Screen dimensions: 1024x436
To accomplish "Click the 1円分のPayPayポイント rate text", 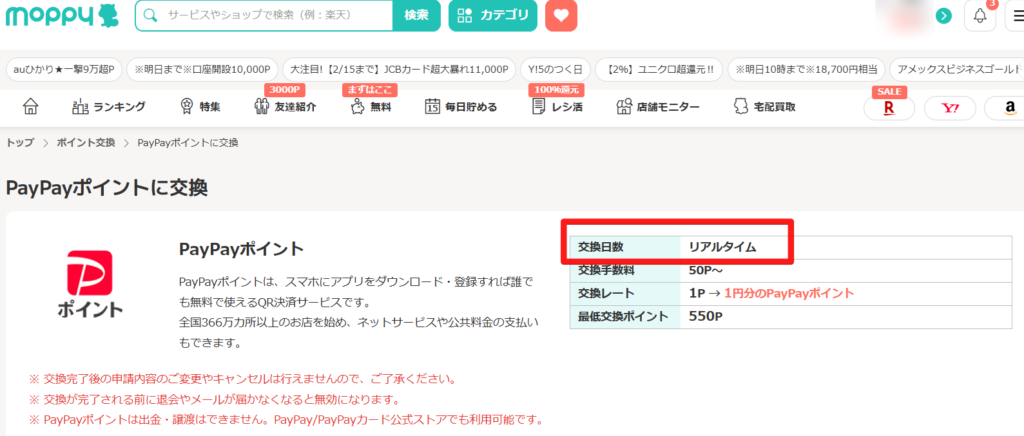I will point(789,293).
